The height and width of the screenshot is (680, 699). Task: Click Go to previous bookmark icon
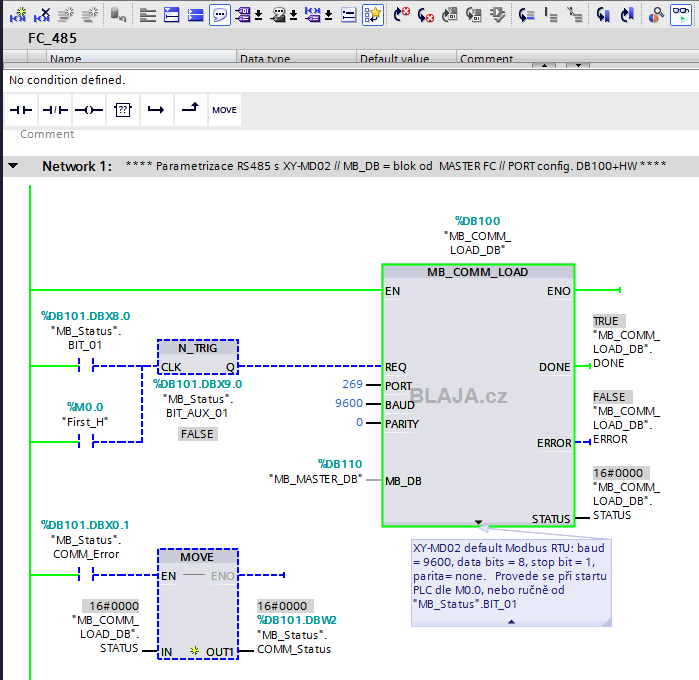(x=628, y=15)
